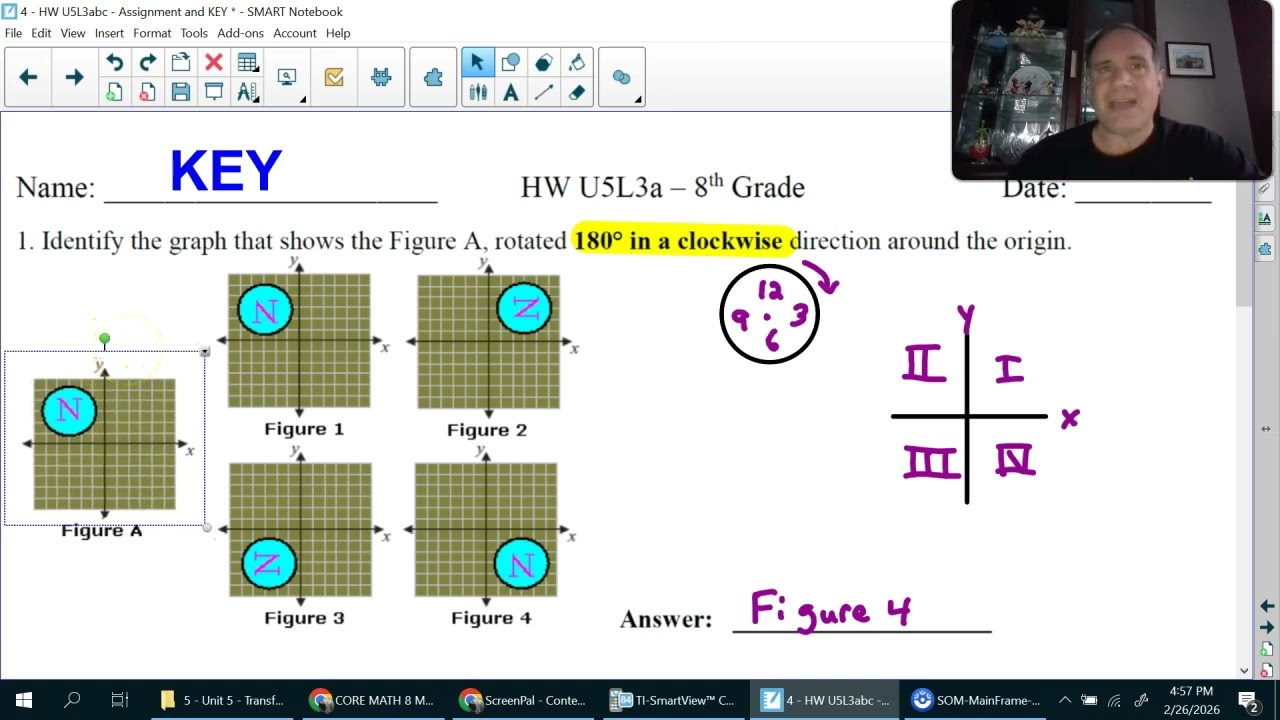Click the resize handle at Figure A's corner

(207, 527)
